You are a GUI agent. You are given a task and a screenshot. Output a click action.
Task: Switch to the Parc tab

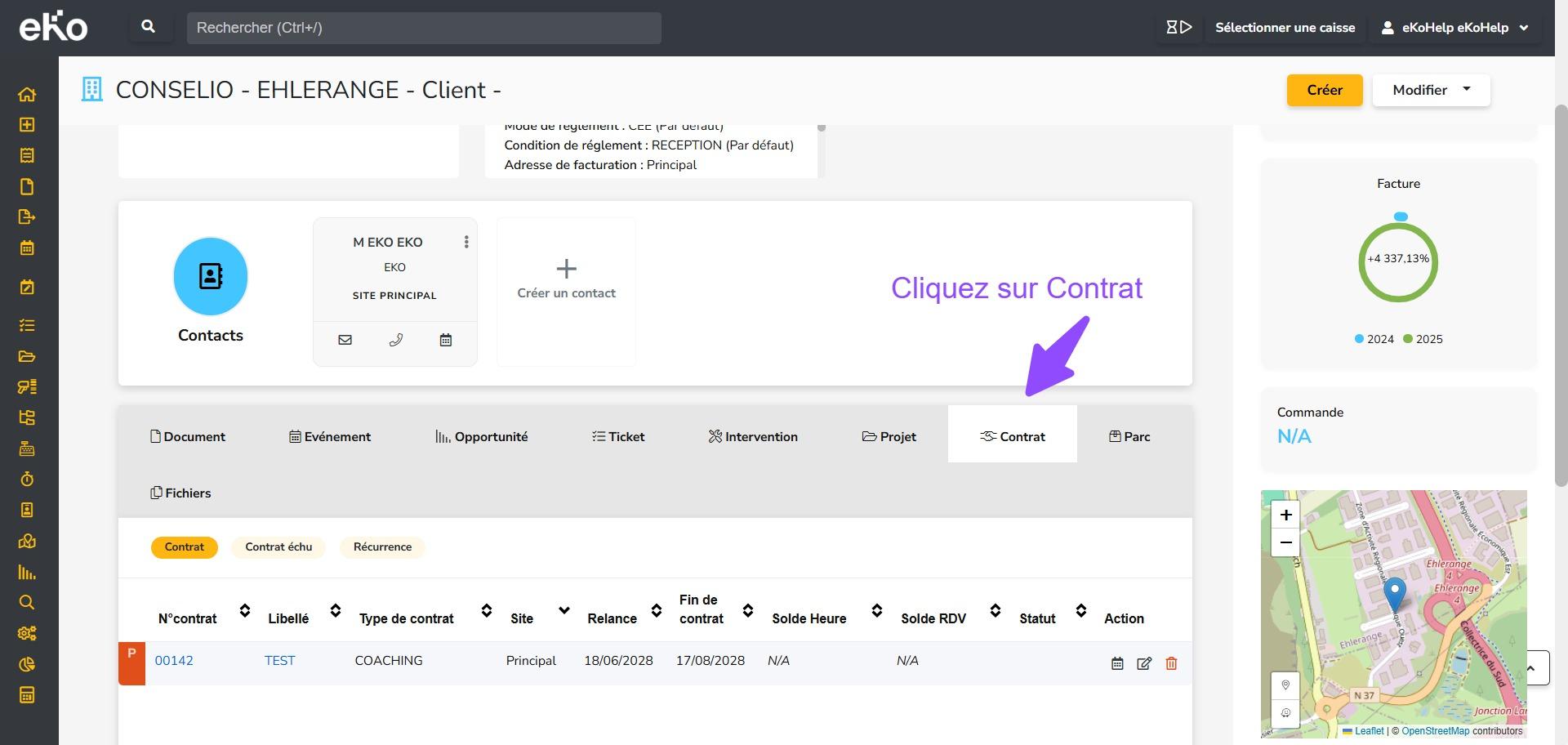(1129, 437)
